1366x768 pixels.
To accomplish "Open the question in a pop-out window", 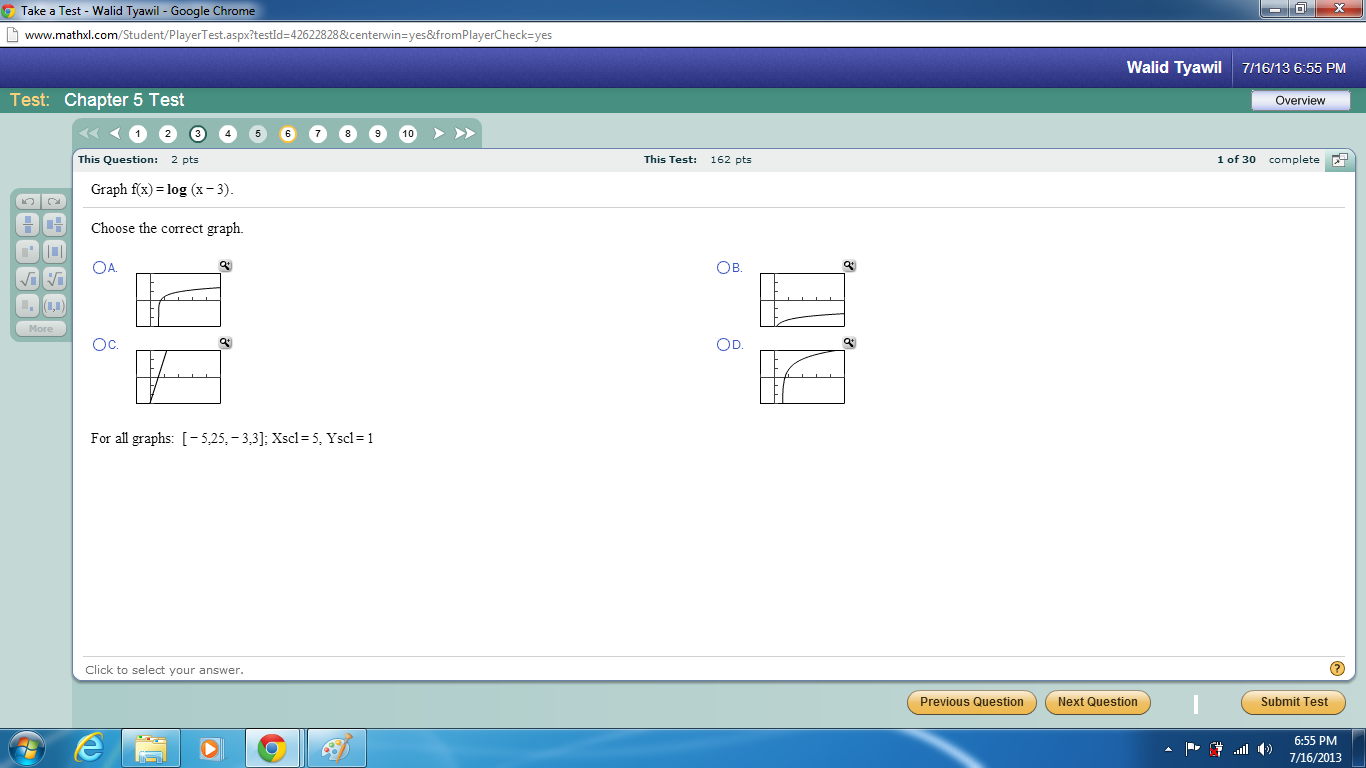I will click(1339, 160).
